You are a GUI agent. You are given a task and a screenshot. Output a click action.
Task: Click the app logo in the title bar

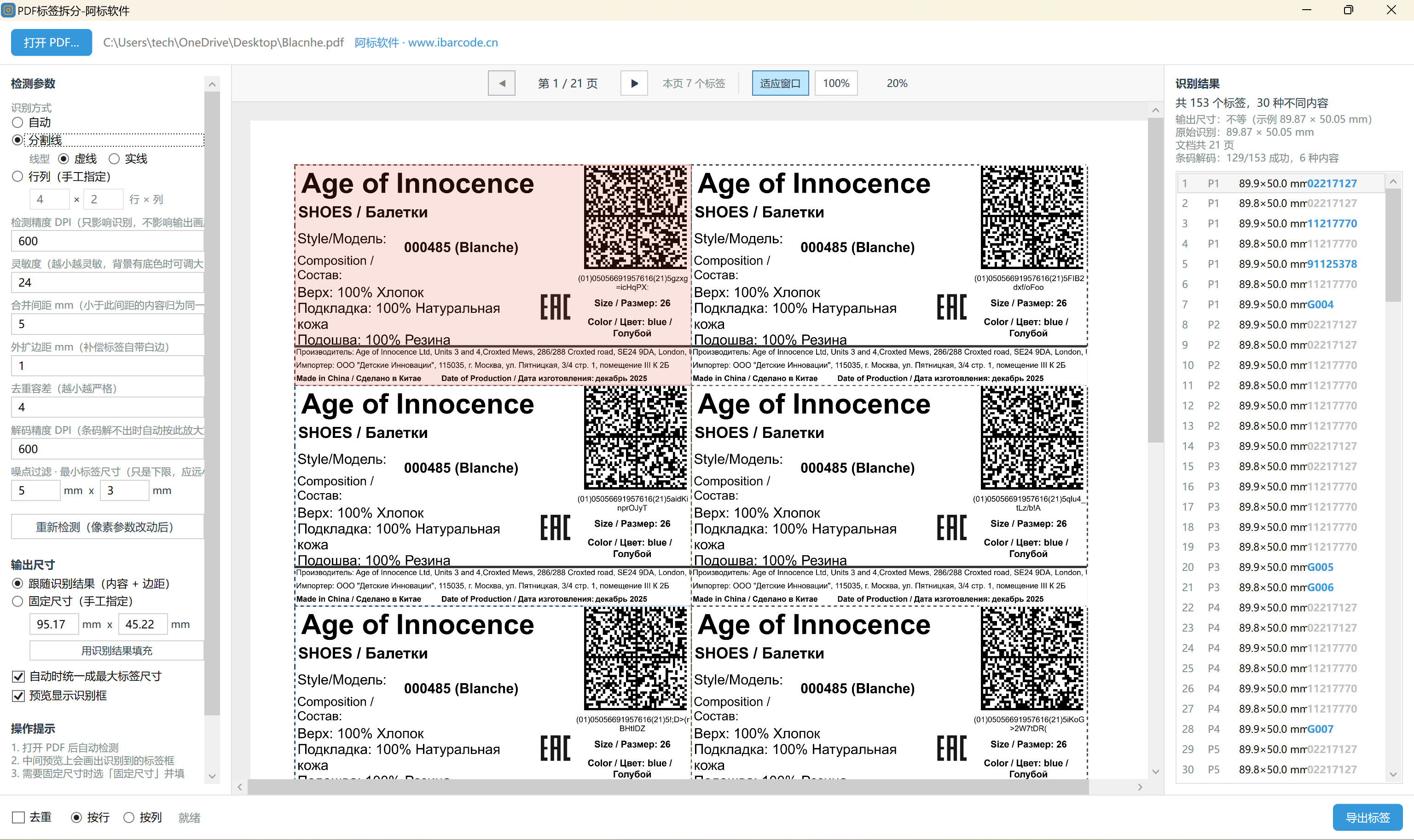(8, 10)
